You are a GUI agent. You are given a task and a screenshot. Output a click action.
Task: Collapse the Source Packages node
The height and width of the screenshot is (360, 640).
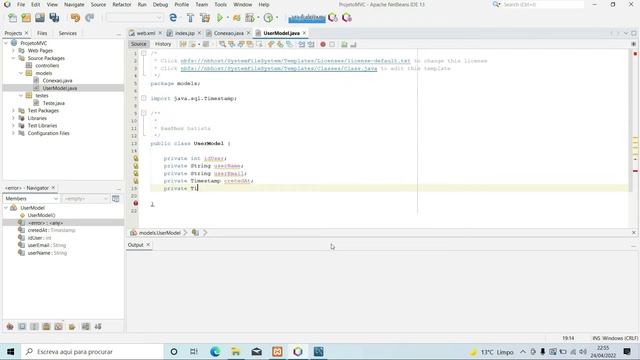13,58
